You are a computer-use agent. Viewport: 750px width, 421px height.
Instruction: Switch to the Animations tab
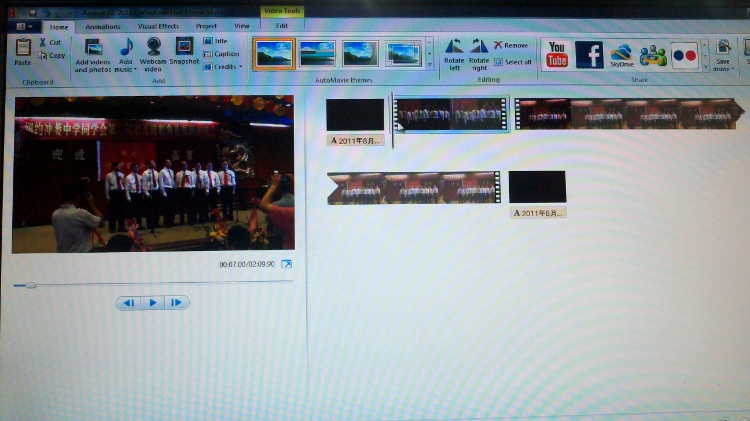(x=103, y=26)
